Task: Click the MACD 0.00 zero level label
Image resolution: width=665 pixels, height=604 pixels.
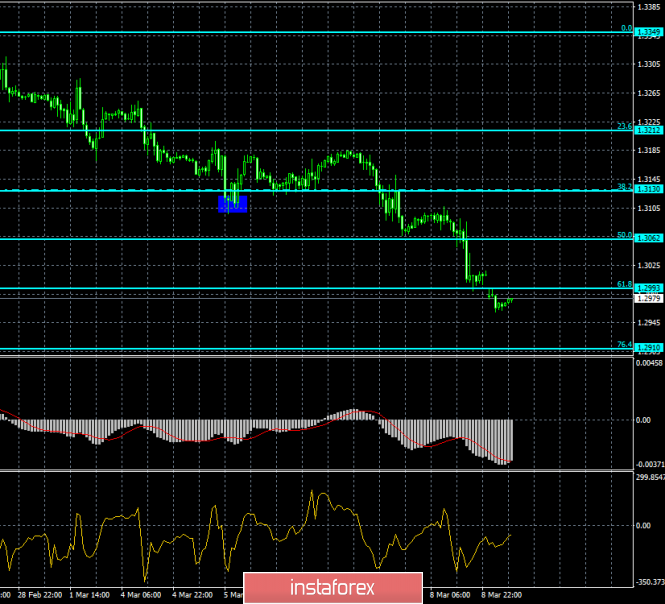Action: tap(643, 420)
